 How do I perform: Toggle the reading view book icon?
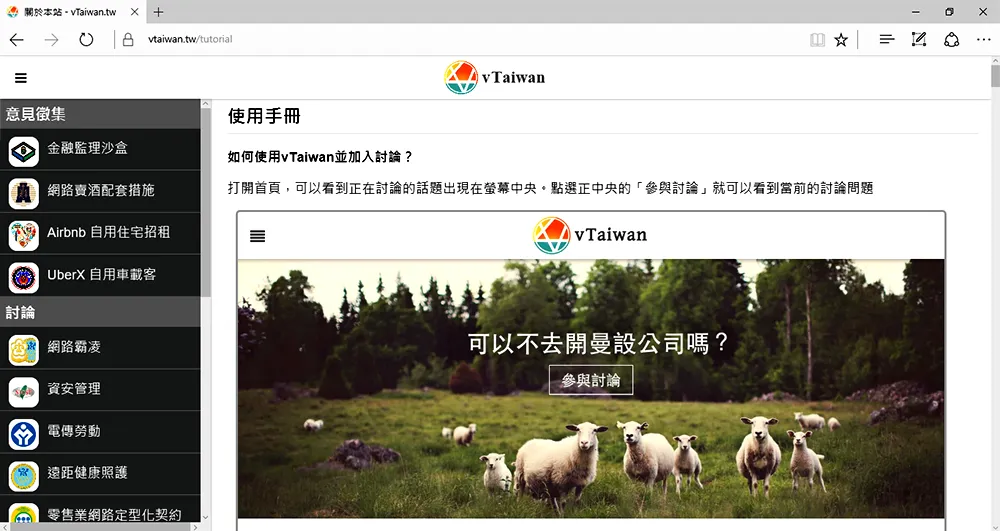(x=817, y=40)
